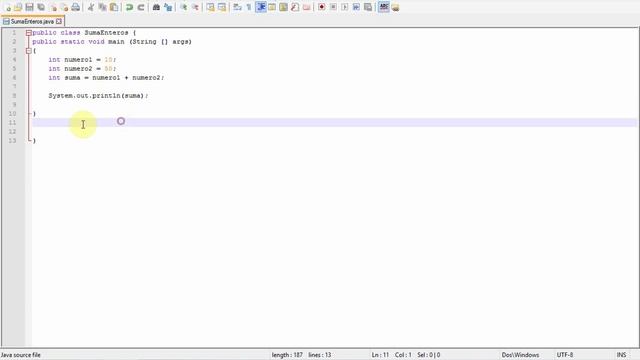Click Run Macro Multiple Times icon
Image resolution: width=640 pixels, height=360 pixels.
(x=356, y=7)
